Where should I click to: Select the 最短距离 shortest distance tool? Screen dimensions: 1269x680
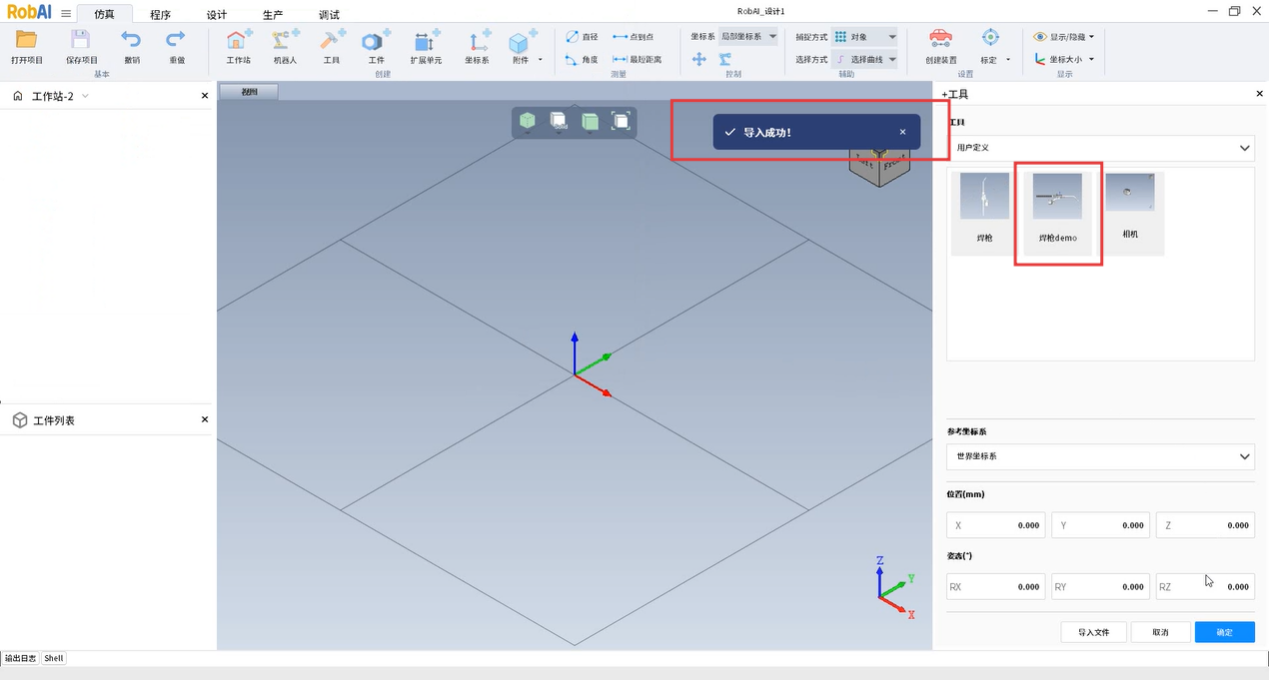(x=637, y=60)
